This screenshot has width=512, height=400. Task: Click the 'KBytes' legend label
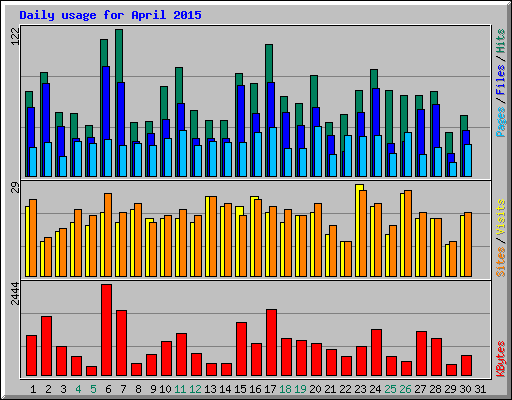pyautogui.click(x=501, y=359)
